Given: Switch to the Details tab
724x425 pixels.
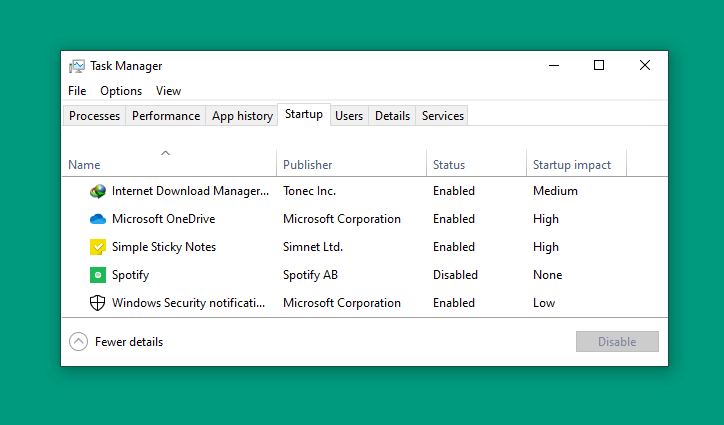Looking at the screenshot, I should 392,115.
